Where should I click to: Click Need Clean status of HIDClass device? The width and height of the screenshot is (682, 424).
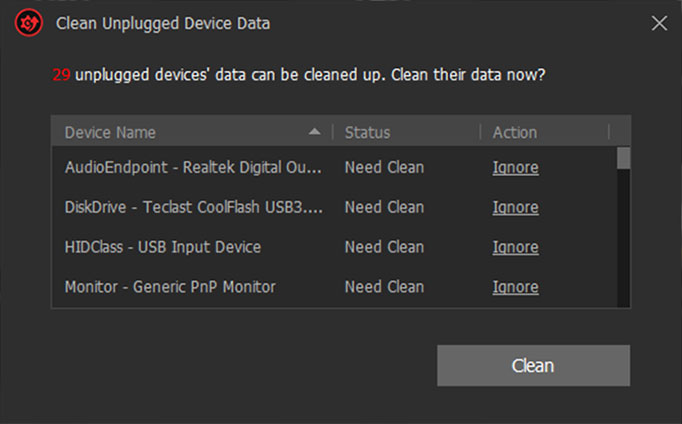[384, 247]
